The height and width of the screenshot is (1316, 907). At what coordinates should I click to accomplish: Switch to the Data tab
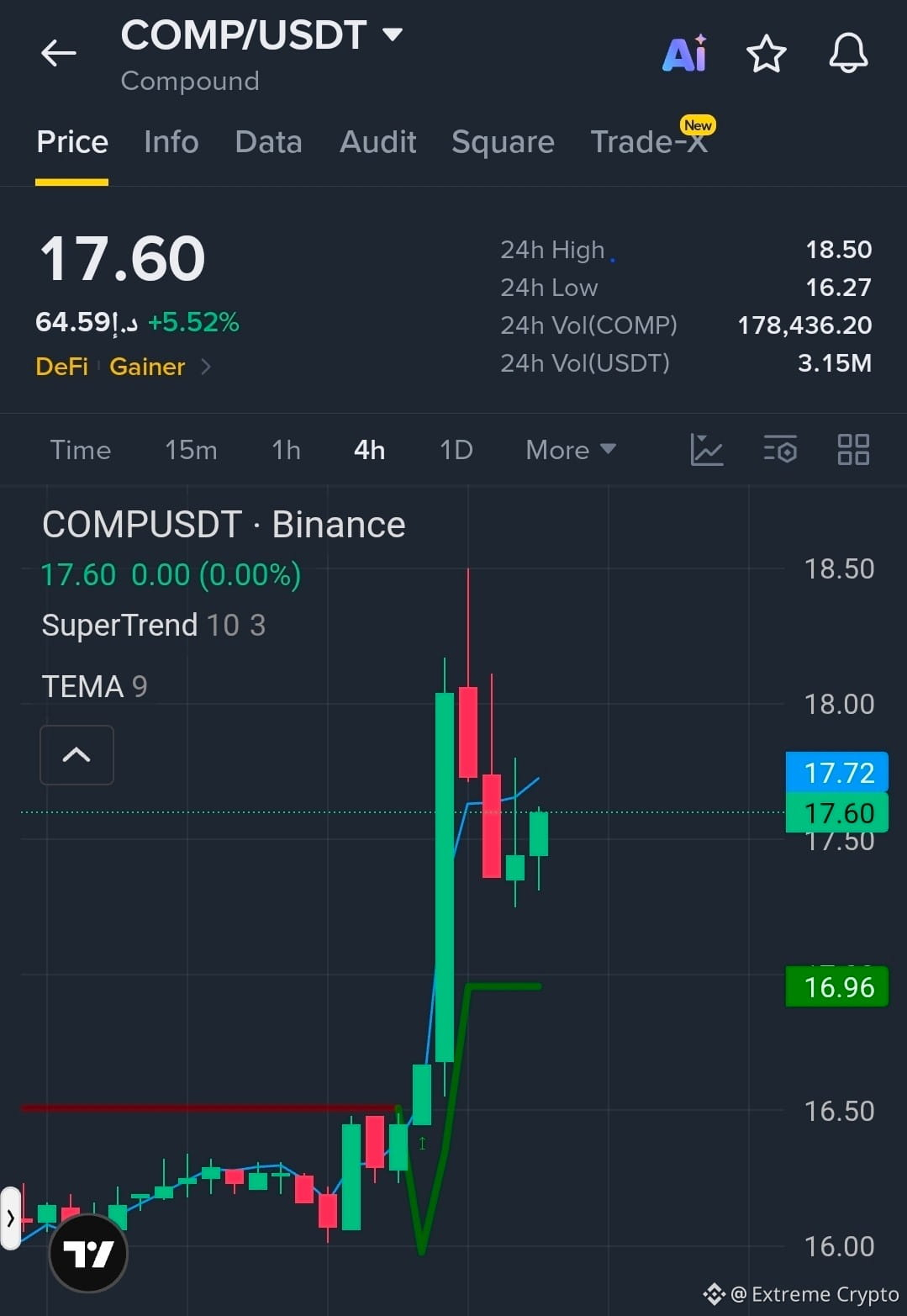pos(268,142)
